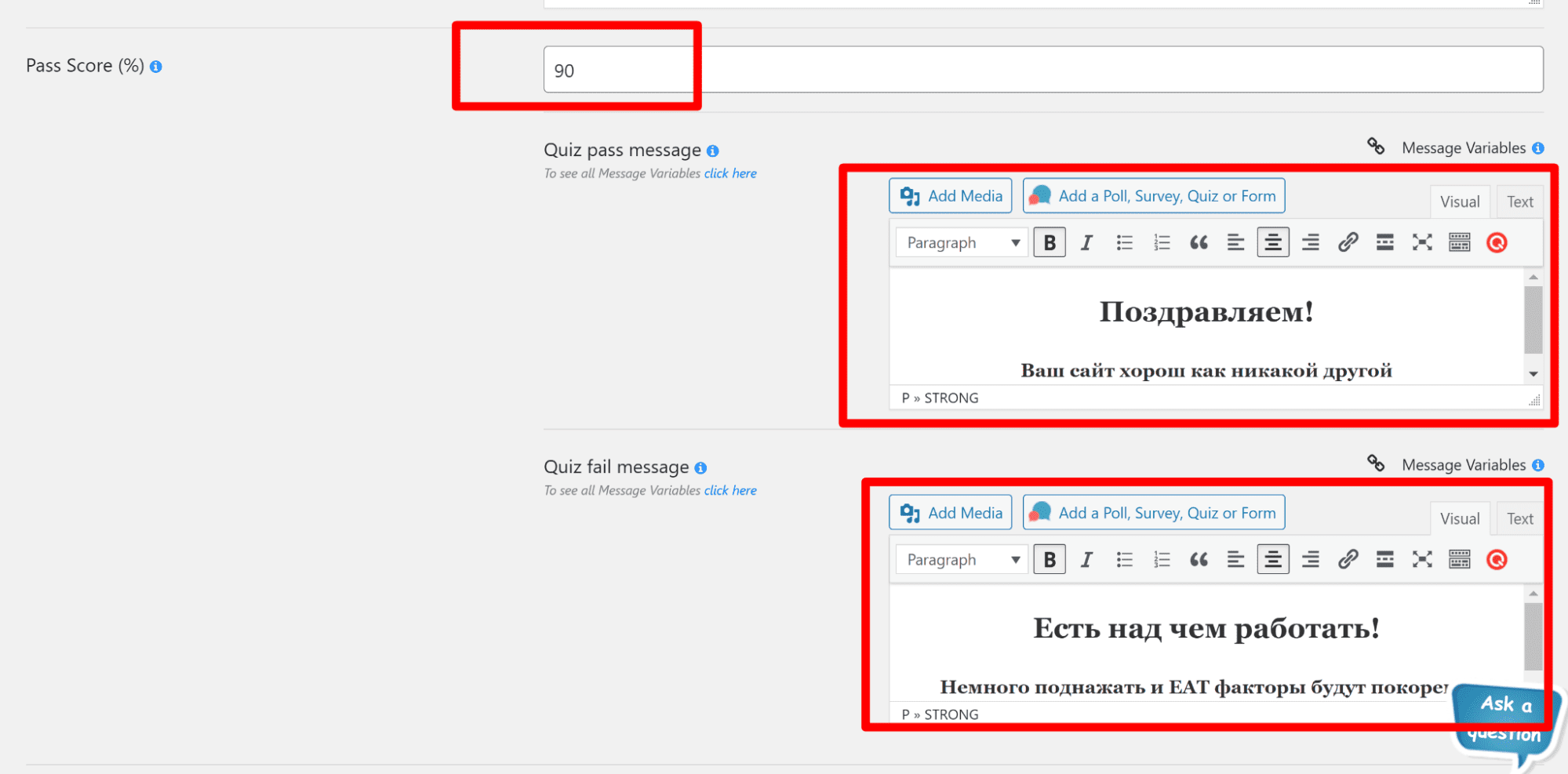Align right in fail message editor
This screenshot has width=1568, height=774.
[1310, 560]
